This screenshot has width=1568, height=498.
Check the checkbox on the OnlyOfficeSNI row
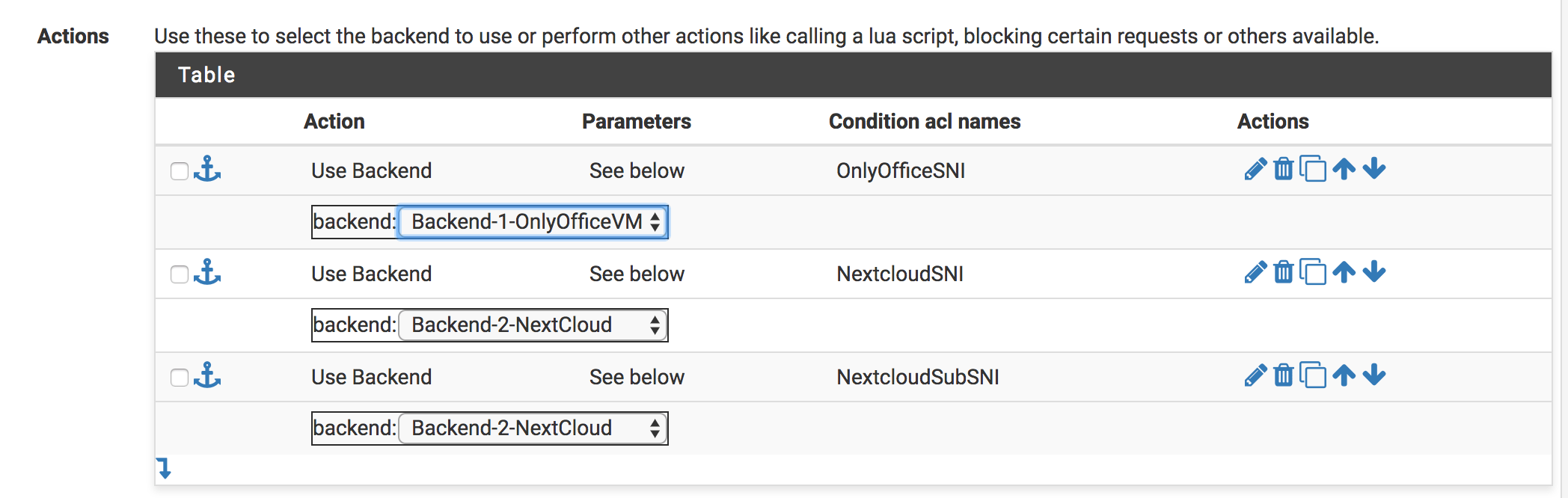point(180,171)
